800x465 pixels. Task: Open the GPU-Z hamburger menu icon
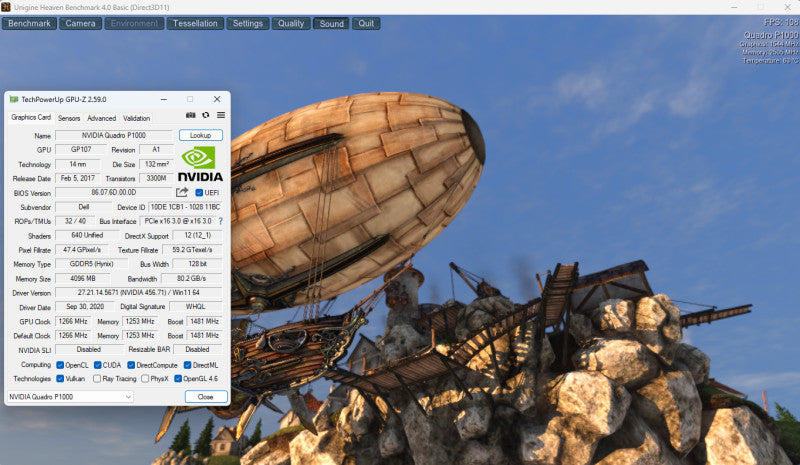[221, 115]
